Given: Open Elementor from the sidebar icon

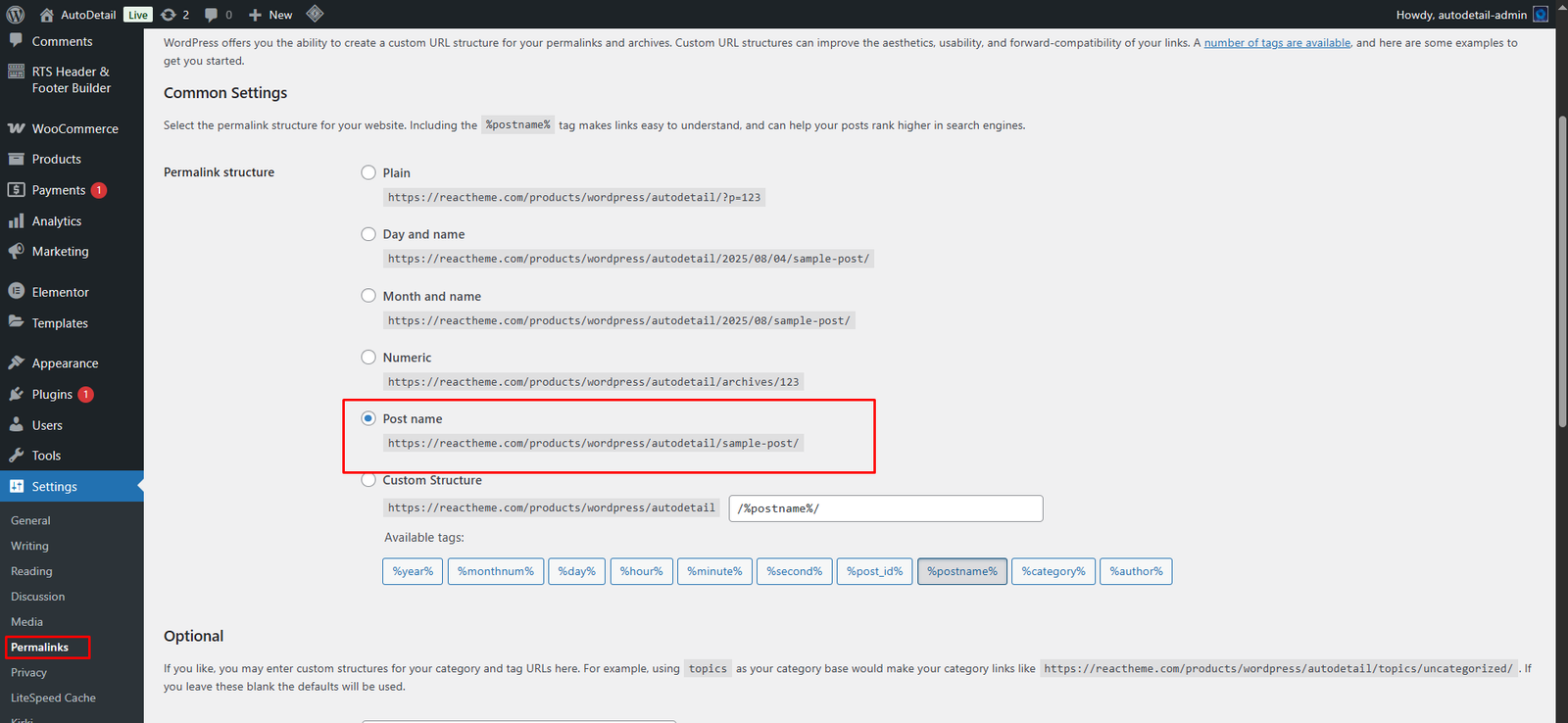Looking at the screenshot, I should pos(16,291).
